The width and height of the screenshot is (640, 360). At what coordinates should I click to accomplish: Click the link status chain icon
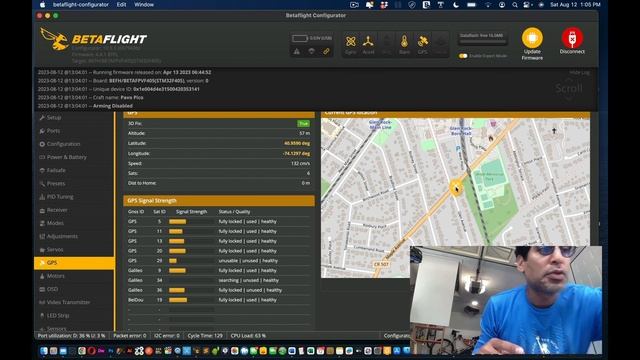coord(326,51)
